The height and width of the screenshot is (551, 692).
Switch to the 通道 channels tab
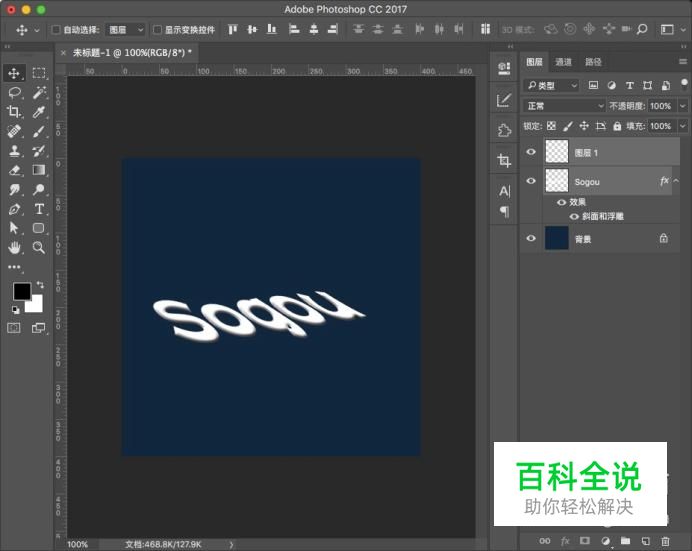[x=563, y=62]
